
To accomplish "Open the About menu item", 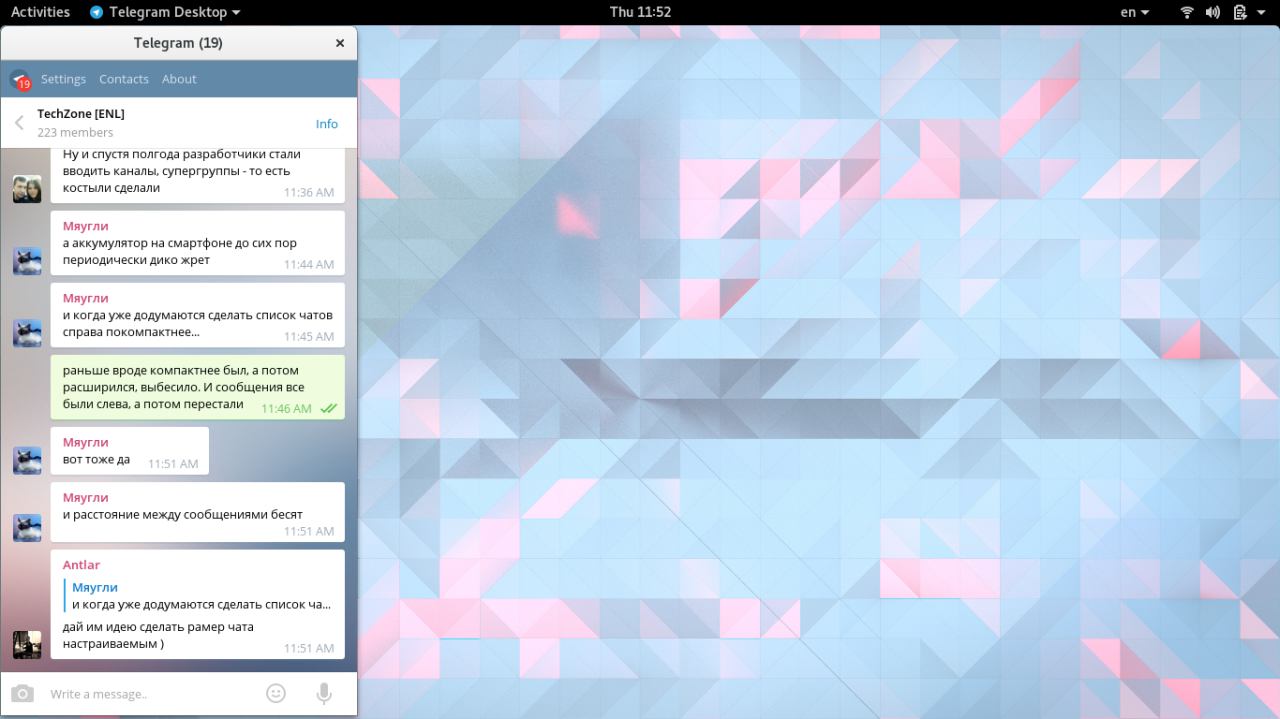I will coord(179,79).
